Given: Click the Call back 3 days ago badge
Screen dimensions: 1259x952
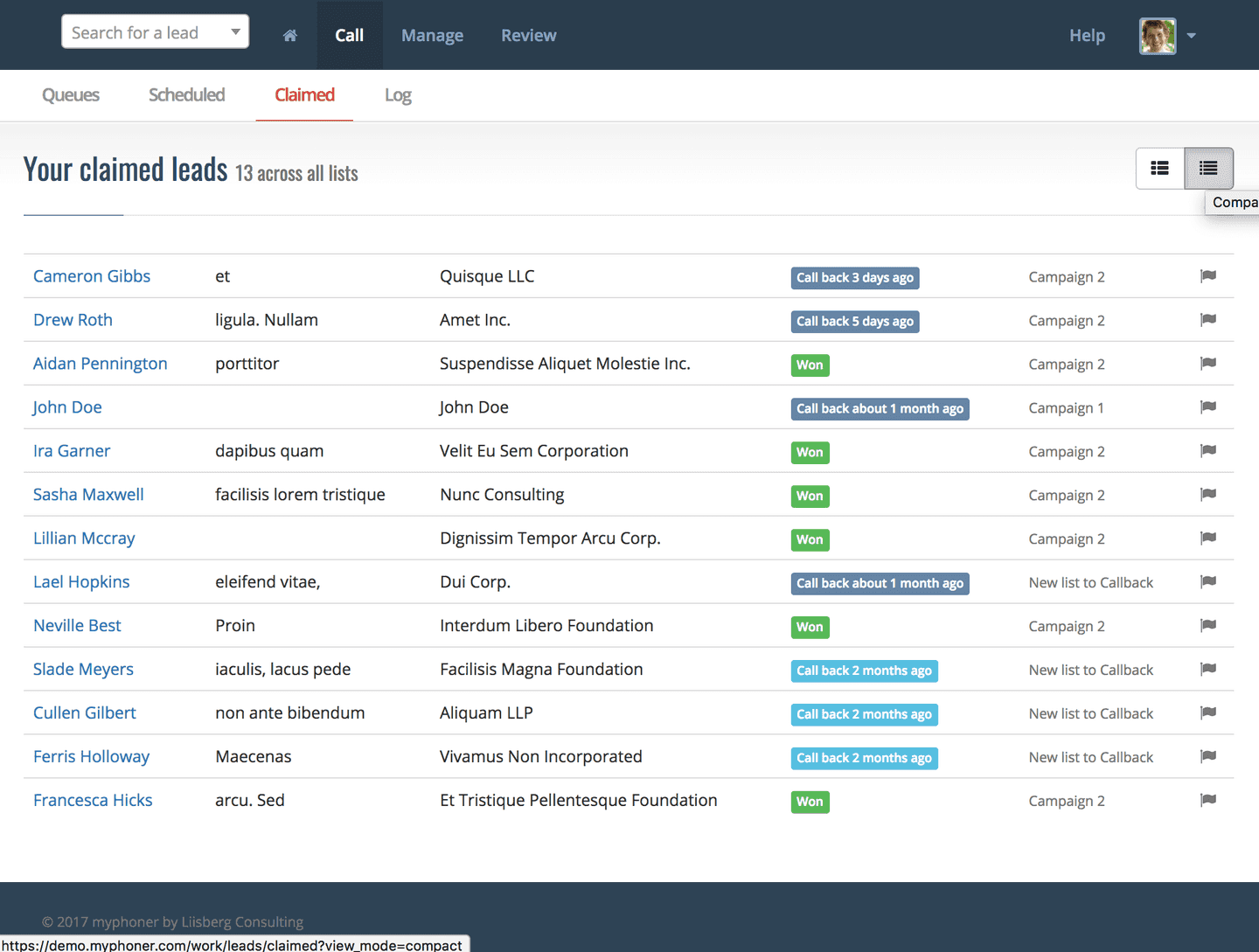Looking at the screenshot, I should (x=855, y=277).
